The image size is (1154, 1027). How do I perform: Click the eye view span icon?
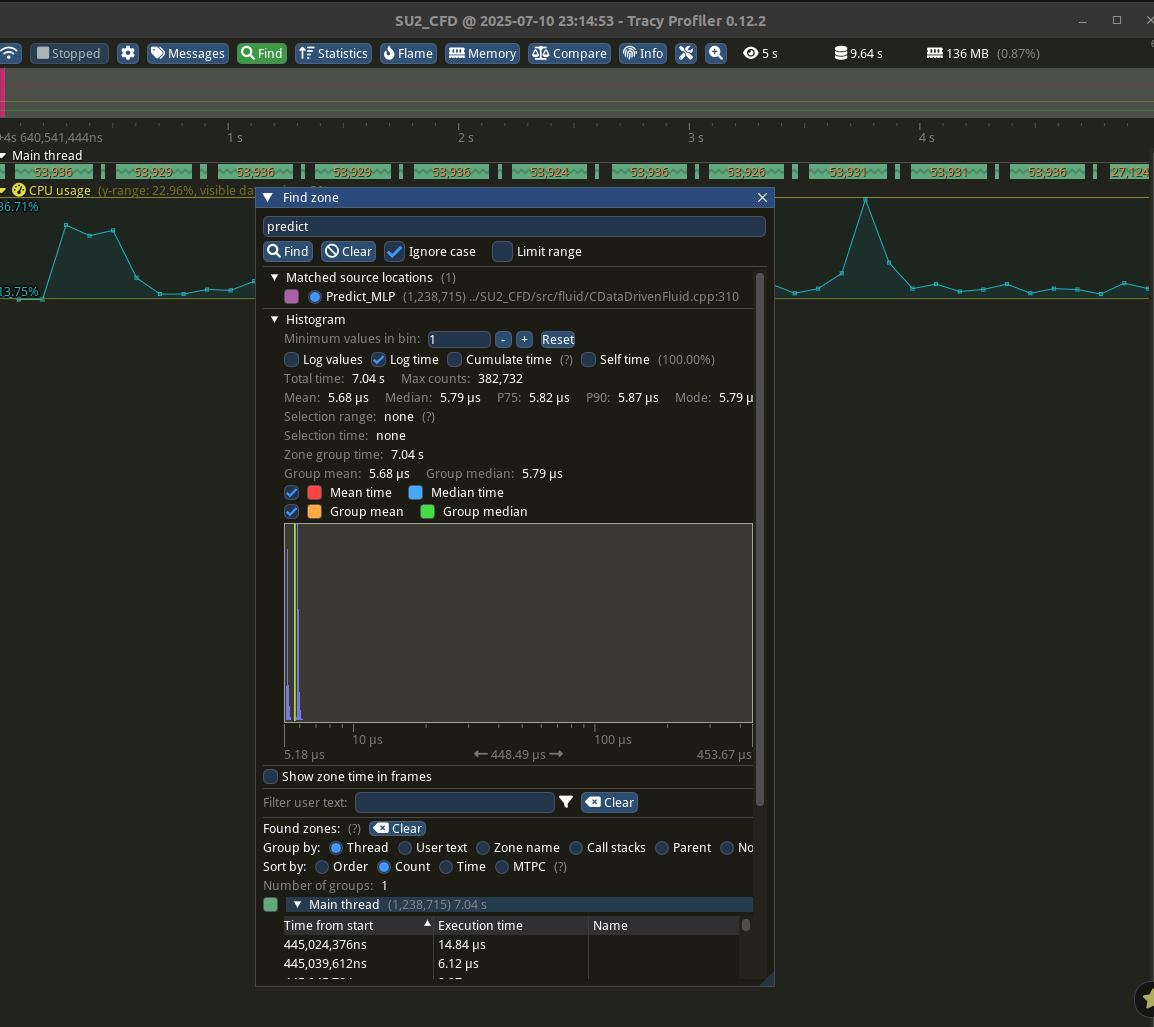(x=751, y=53)
